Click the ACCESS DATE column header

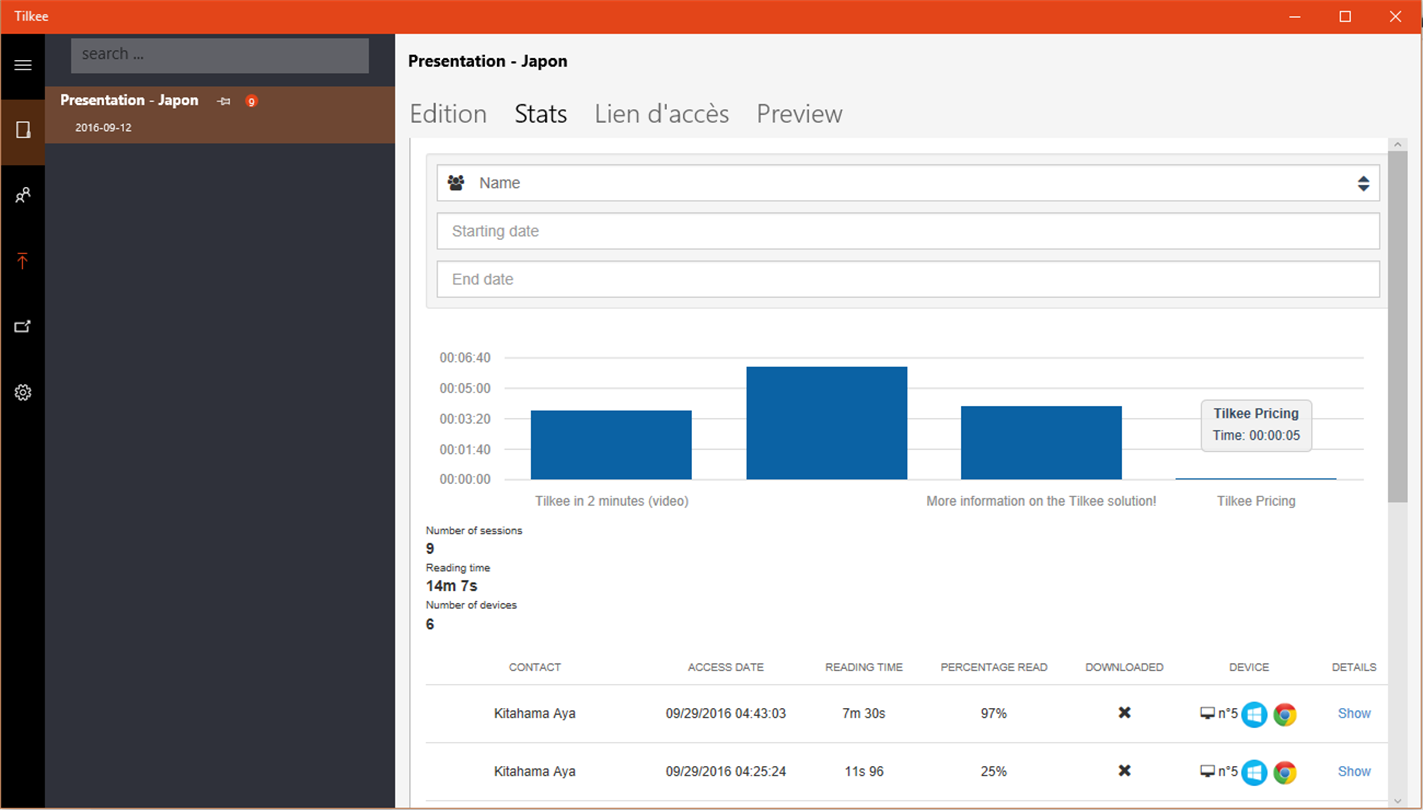tap(725, 667)
